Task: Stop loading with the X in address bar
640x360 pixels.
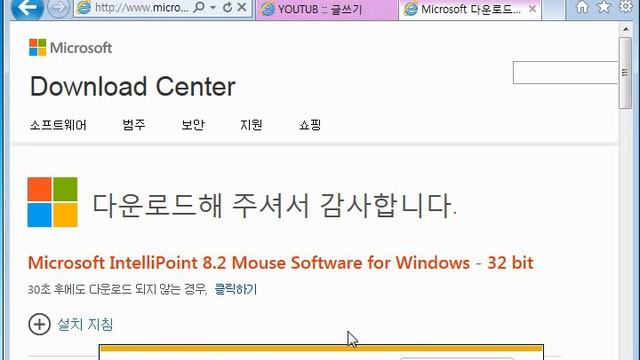Action: [x=242, y=7]
